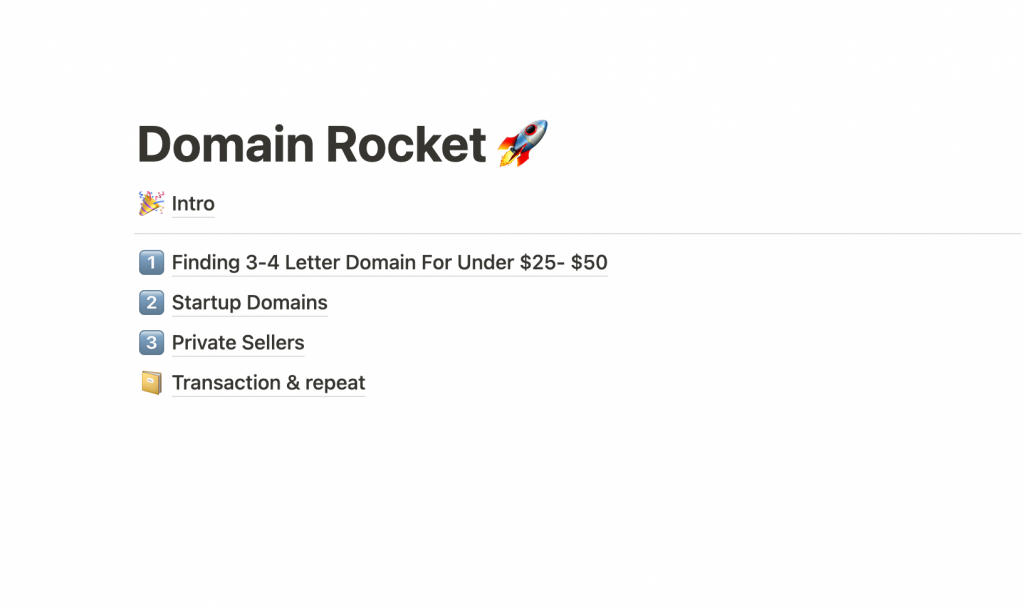
Task: Click the rocket emoji beside the title
Action: point(522,143)
